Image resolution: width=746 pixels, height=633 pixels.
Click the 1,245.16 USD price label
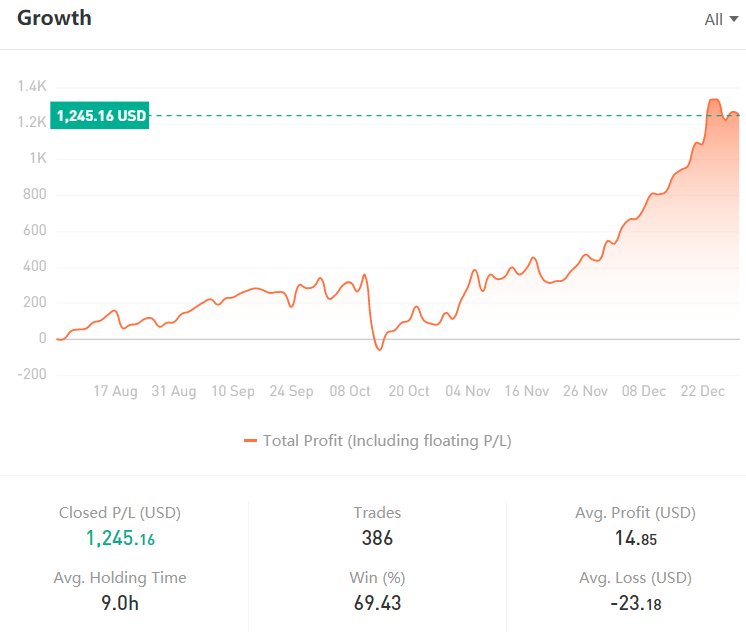[x=100, y=116]
